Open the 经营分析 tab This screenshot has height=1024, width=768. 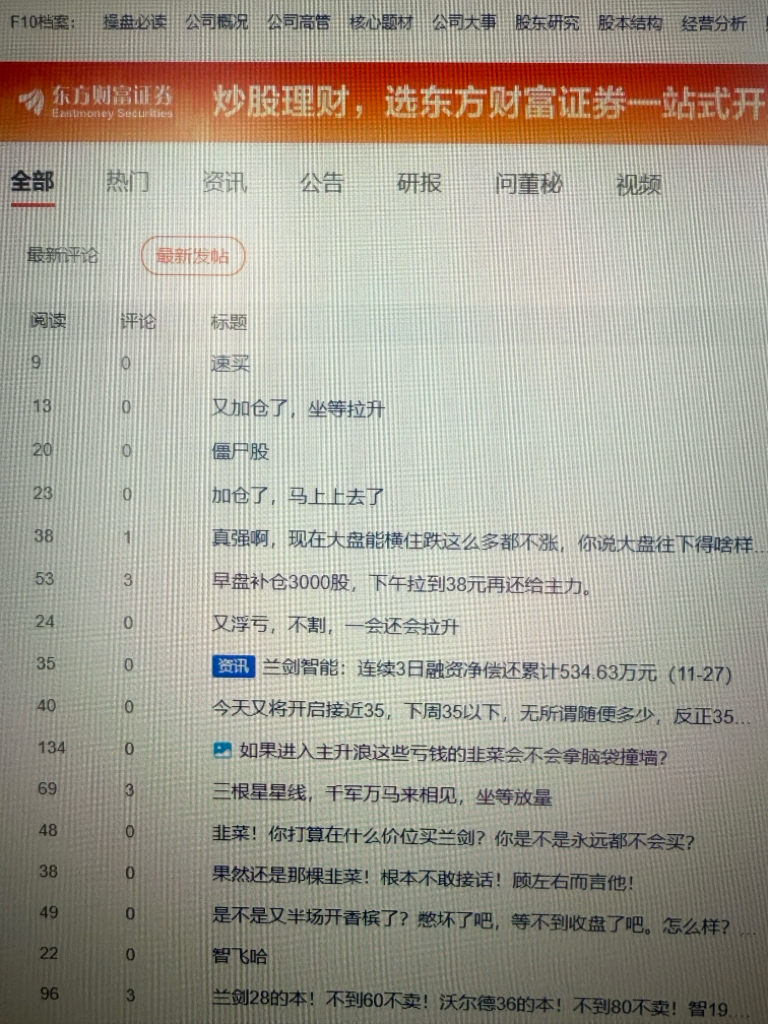tap(714, 24)
